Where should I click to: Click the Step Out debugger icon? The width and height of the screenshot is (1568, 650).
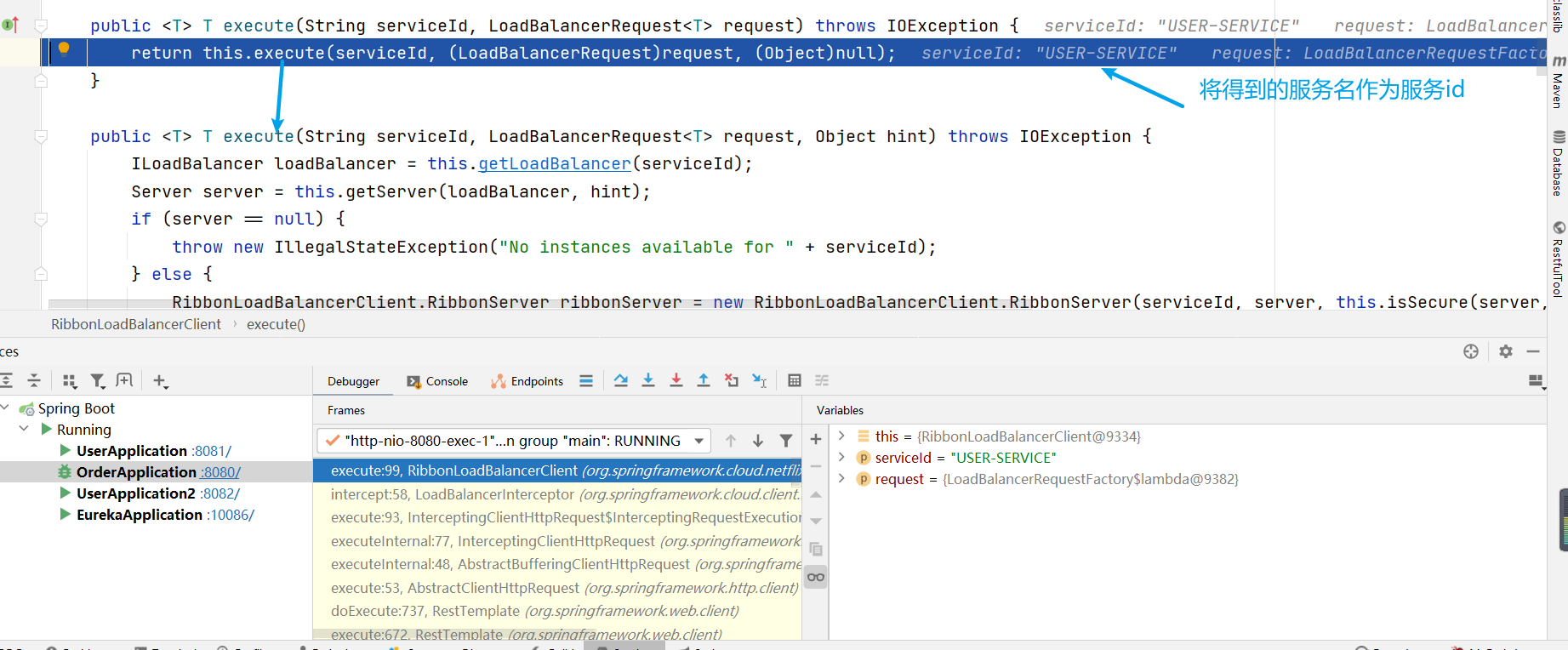704,380
